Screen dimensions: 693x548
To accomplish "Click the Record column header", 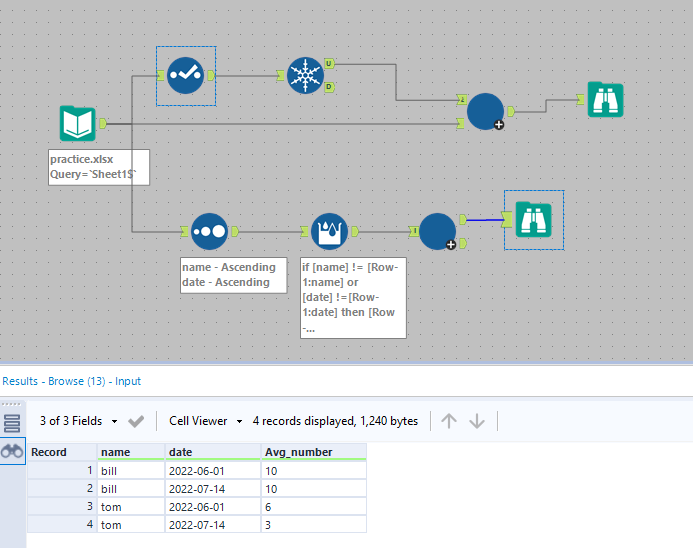I will coord(62,452).
